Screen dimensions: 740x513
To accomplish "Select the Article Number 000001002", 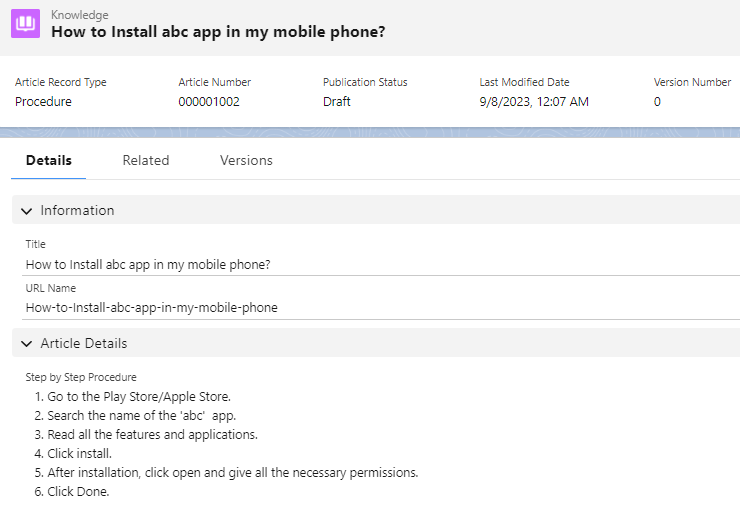I will point(209,101).
